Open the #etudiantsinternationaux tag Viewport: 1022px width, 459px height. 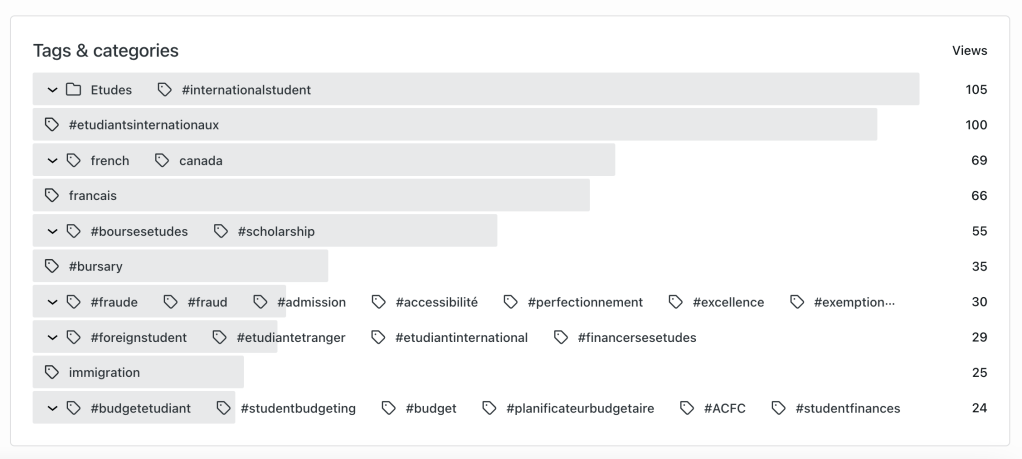(143, 125)
